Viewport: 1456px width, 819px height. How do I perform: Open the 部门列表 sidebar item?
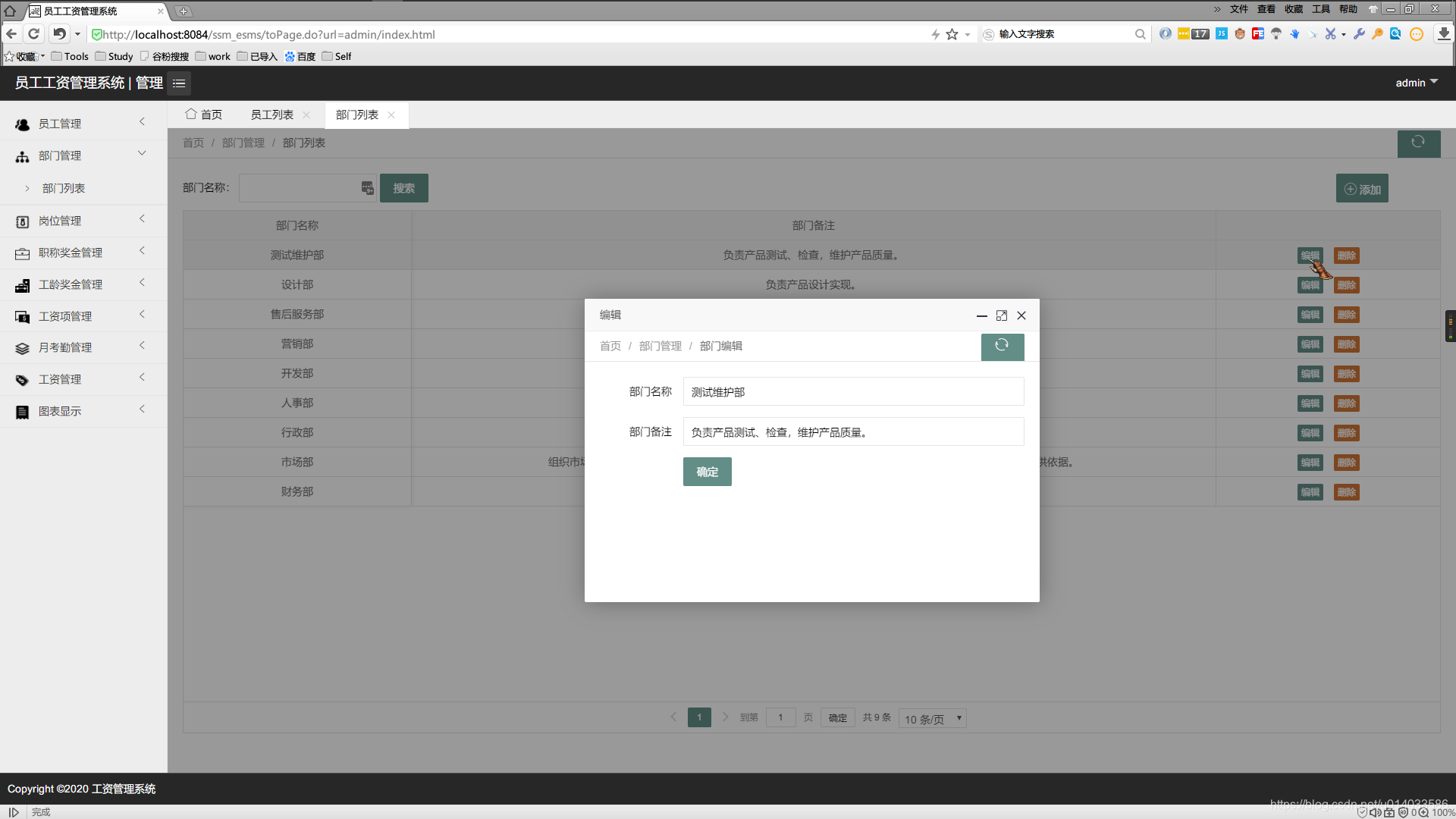pyautogui.click(x=64, y=188)
